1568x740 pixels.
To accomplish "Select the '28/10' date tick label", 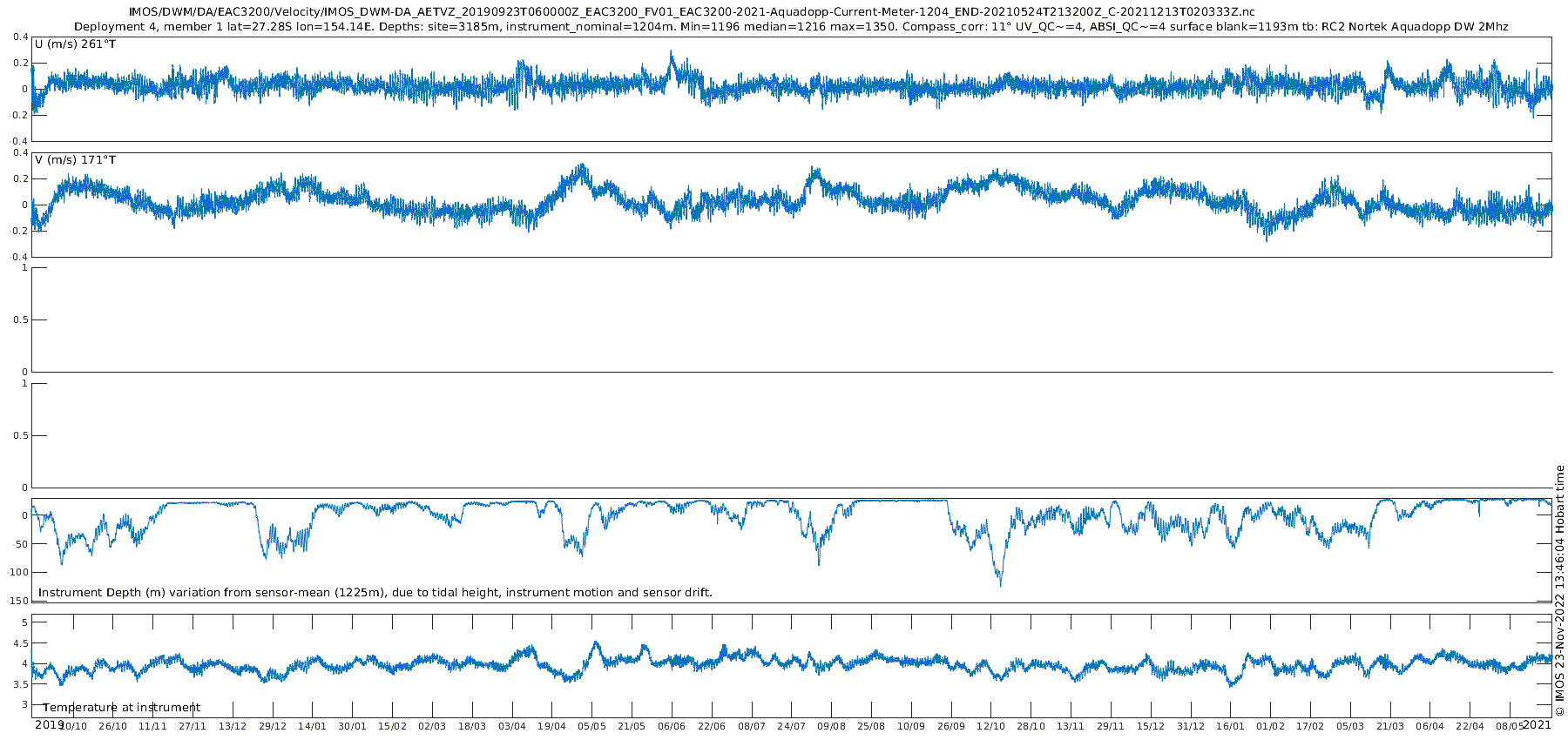I will (x=1031, y=726).
